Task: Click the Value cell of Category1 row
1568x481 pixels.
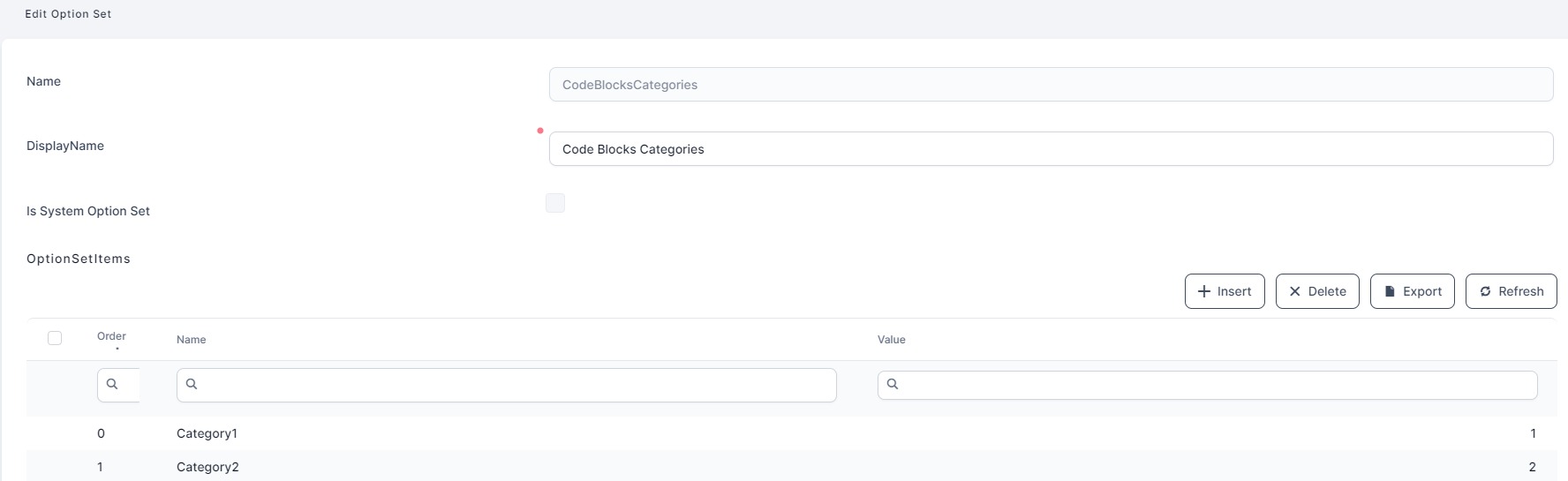Action: 1533,433
